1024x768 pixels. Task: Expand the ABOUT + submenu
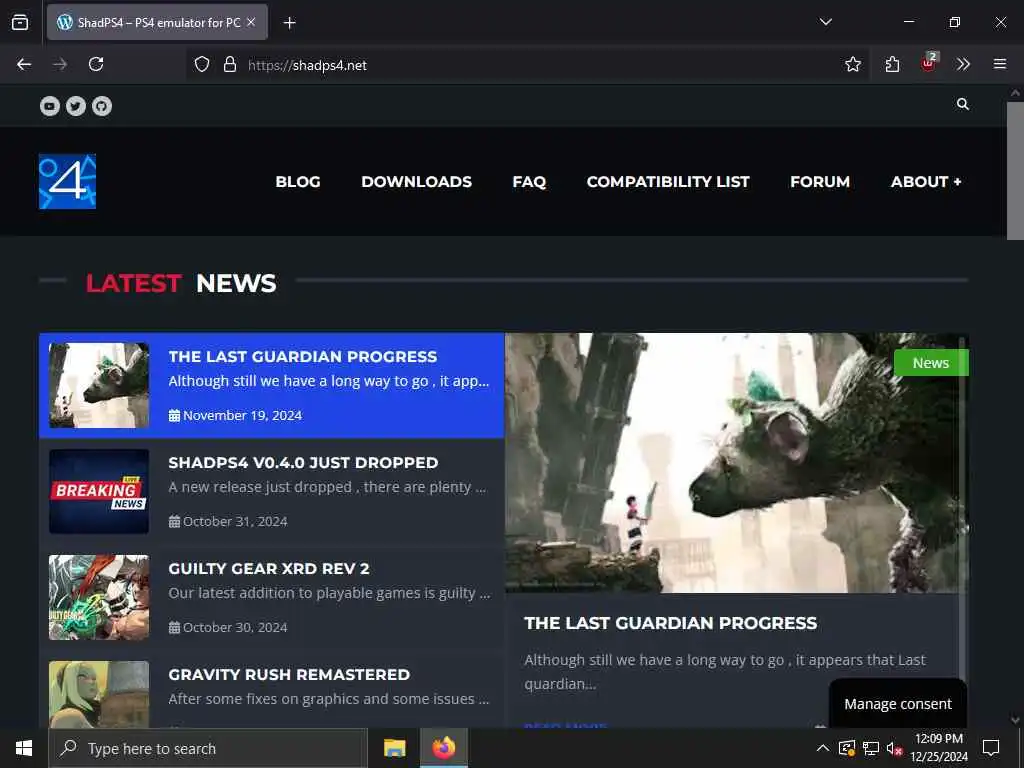pyautogui.click(x=926, y=182)
